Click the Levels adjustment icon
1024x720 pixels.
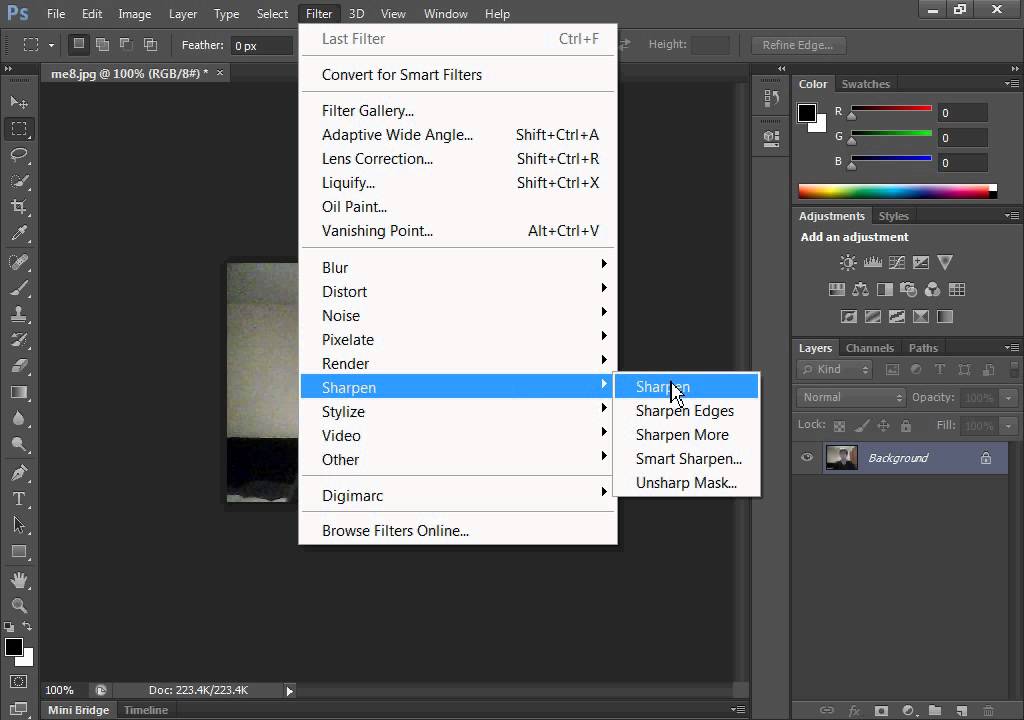point(872,263)
